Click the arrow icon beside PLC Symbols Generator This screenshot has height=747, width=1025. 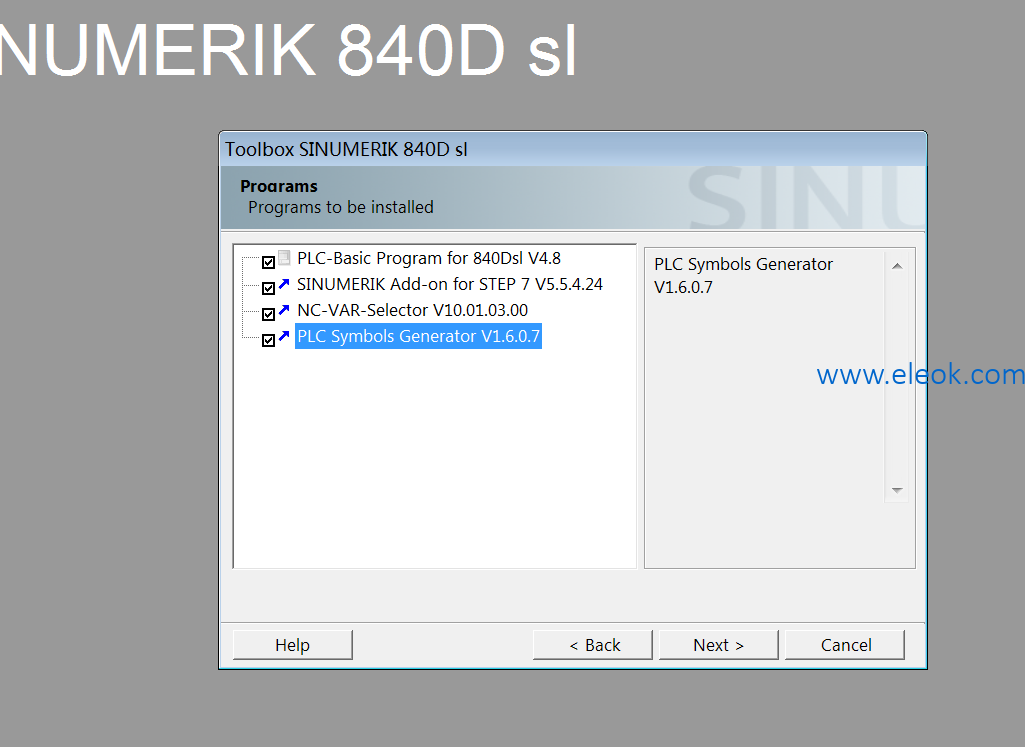coord(284,336)
